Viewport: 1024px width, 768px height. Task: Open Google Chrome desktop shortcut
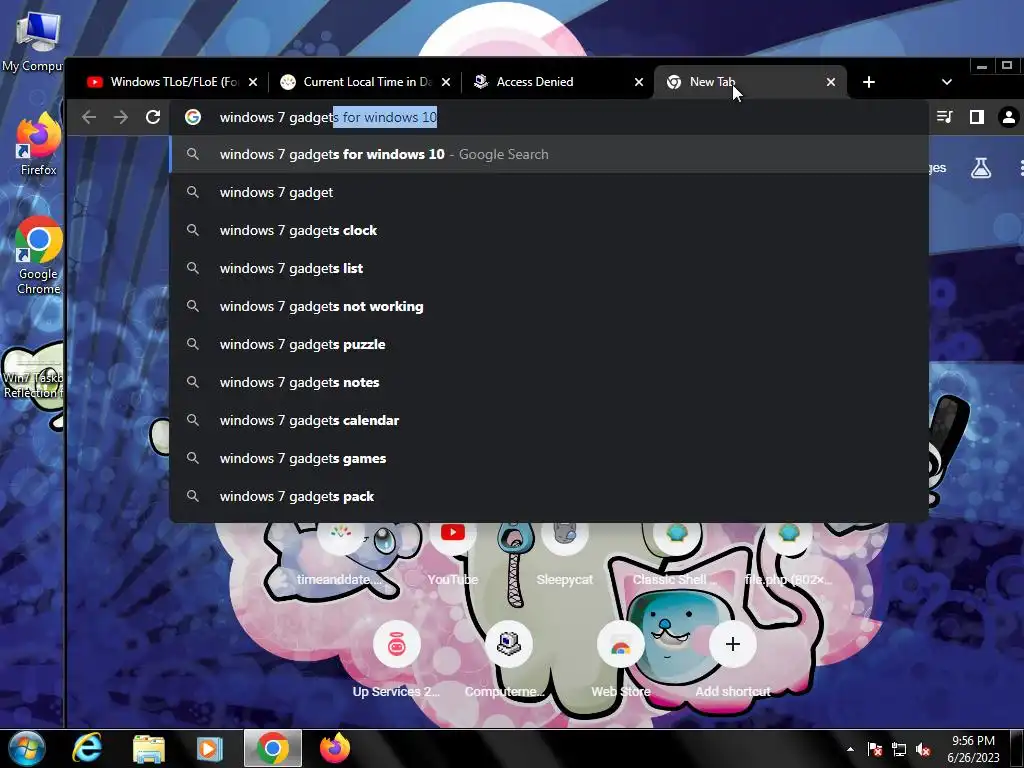pos(38,255)
